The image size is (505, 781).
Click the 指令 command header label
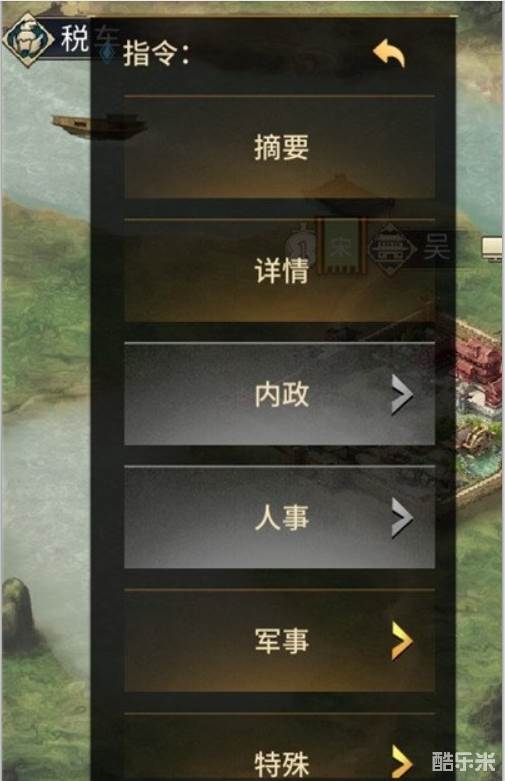(156, 53)
